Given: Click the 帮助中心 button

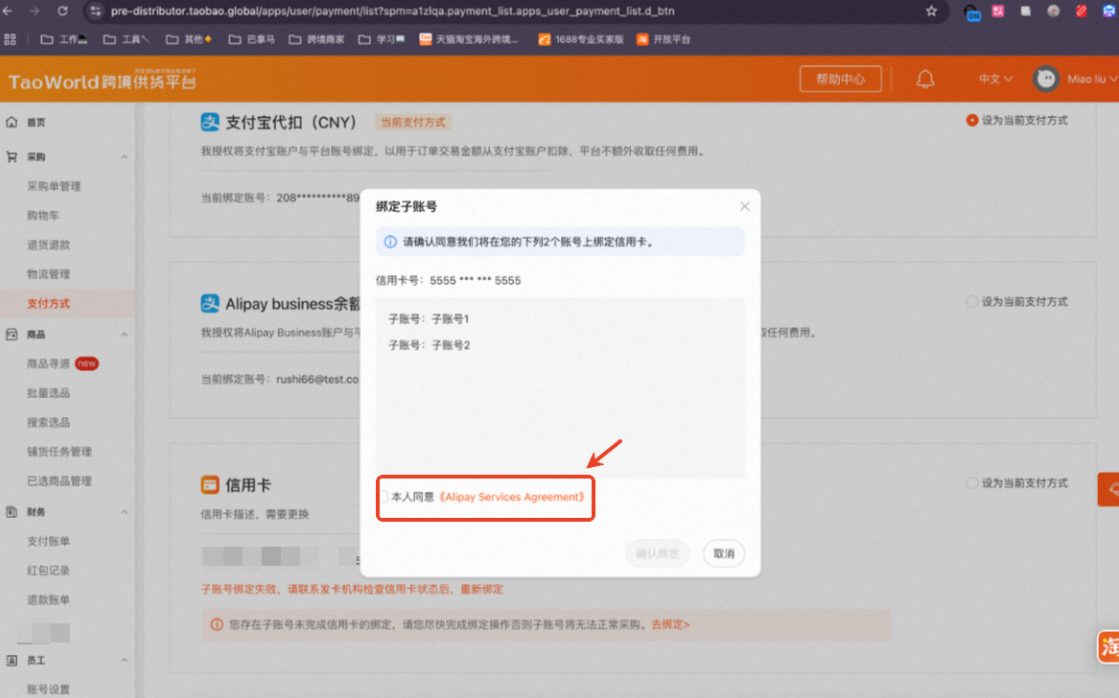Looking at the screenshot, I should [840, 79].
